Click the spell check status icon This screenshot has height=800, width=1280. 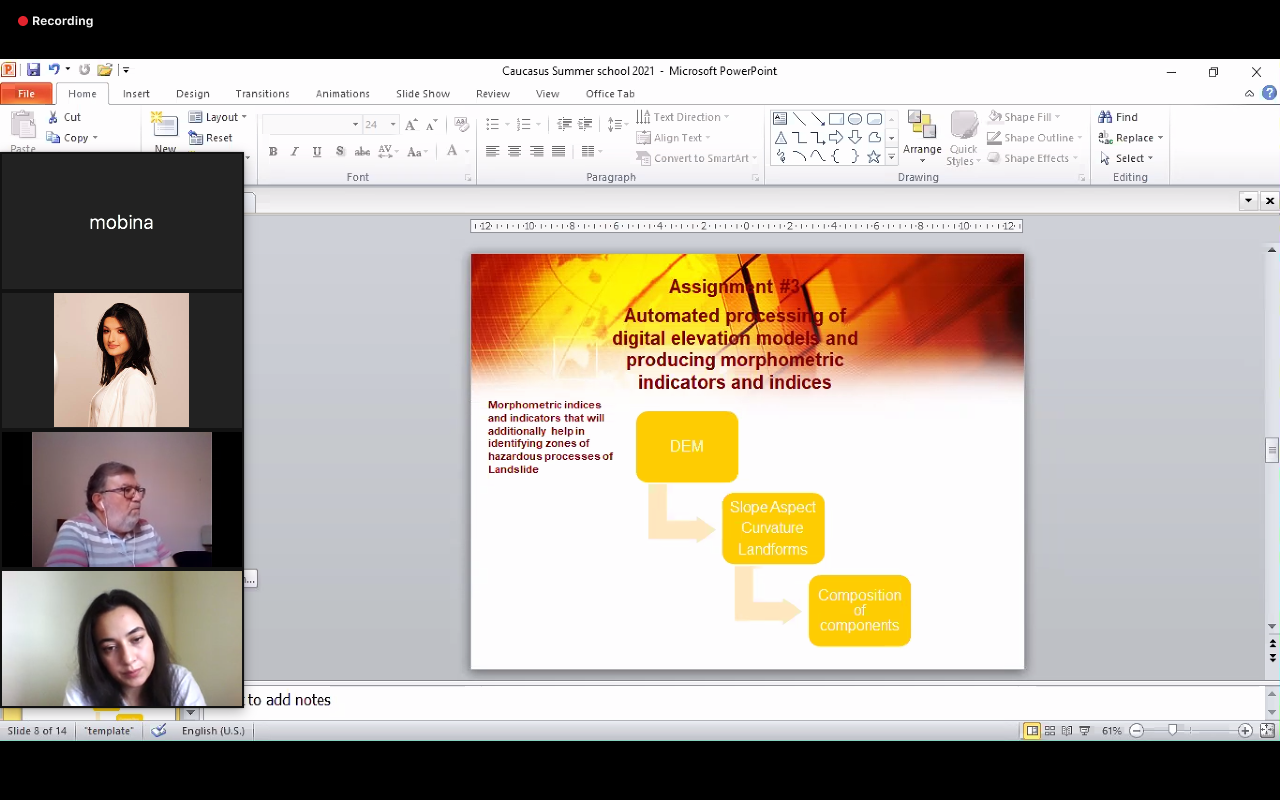(x=159, y=731)
